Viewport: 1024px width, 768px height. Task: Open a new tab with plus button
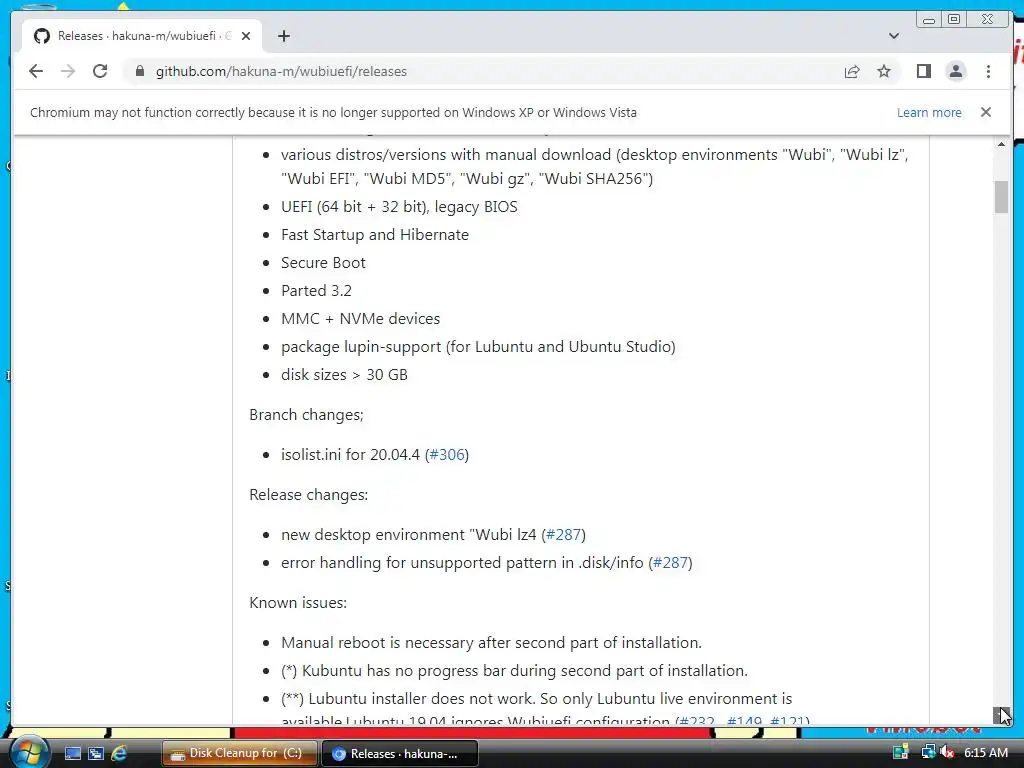click(x=283, y=36)
